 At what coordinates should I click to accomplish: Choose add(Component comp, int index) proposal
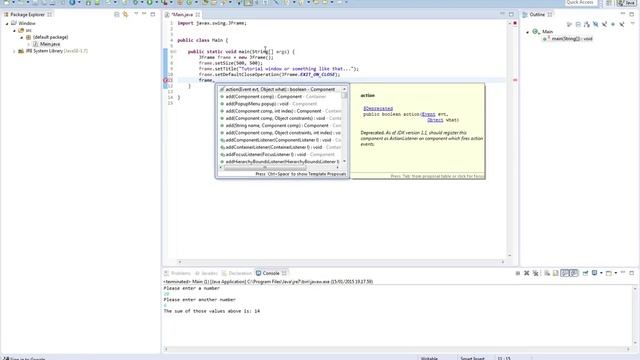point(280,111)
